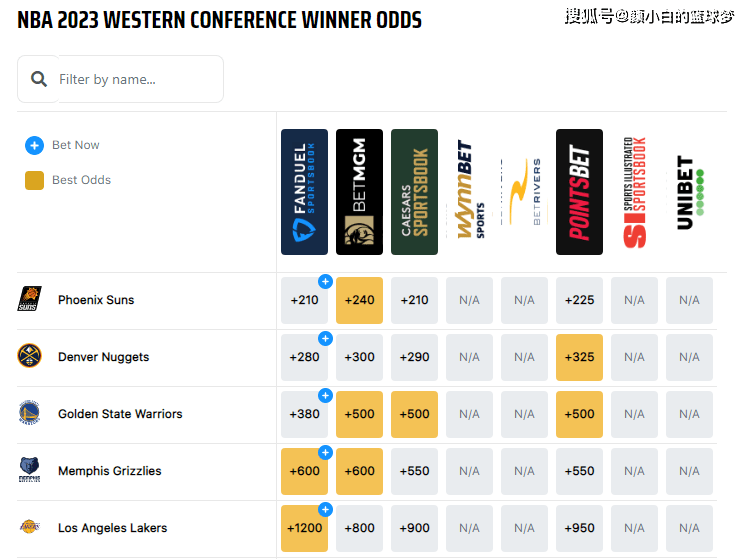Image resolution: width=749 pixels, height=559 pixels.
Task: Click the PointsBet logo
Action: click(579, 192)
